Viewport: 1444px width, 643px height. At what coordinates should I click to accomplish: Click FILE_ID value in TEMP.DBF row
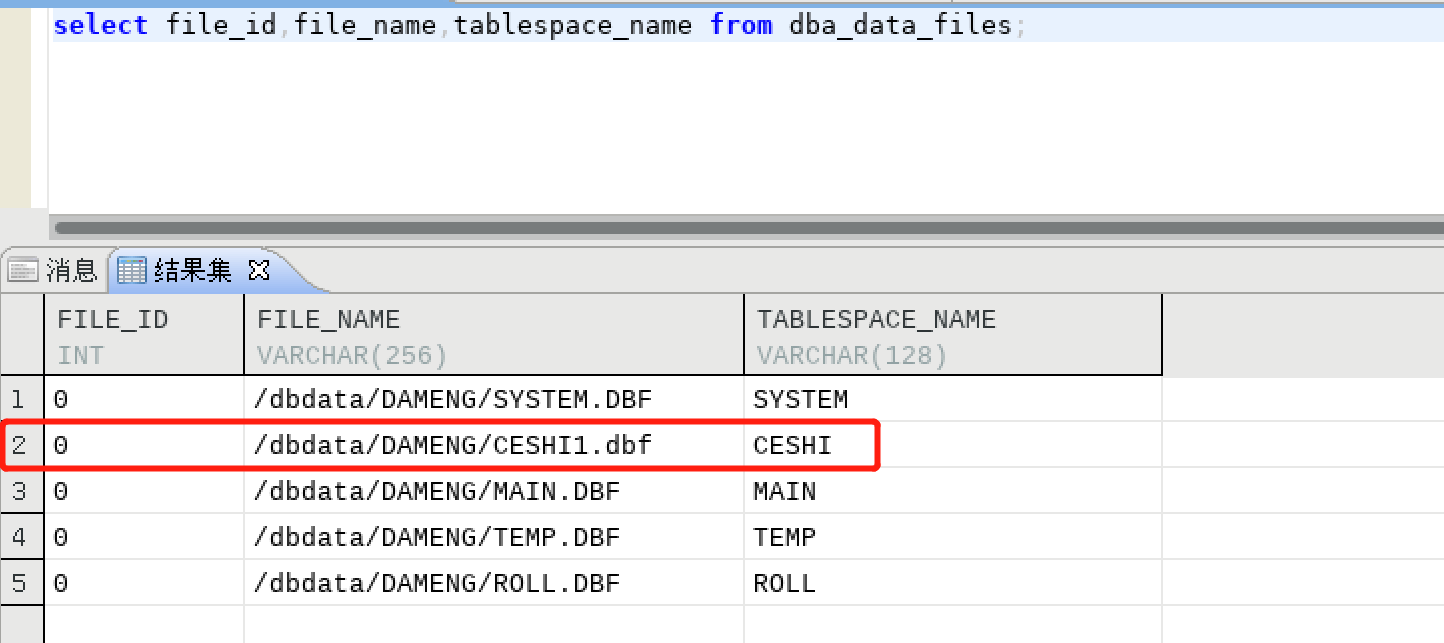pos(144,538)
